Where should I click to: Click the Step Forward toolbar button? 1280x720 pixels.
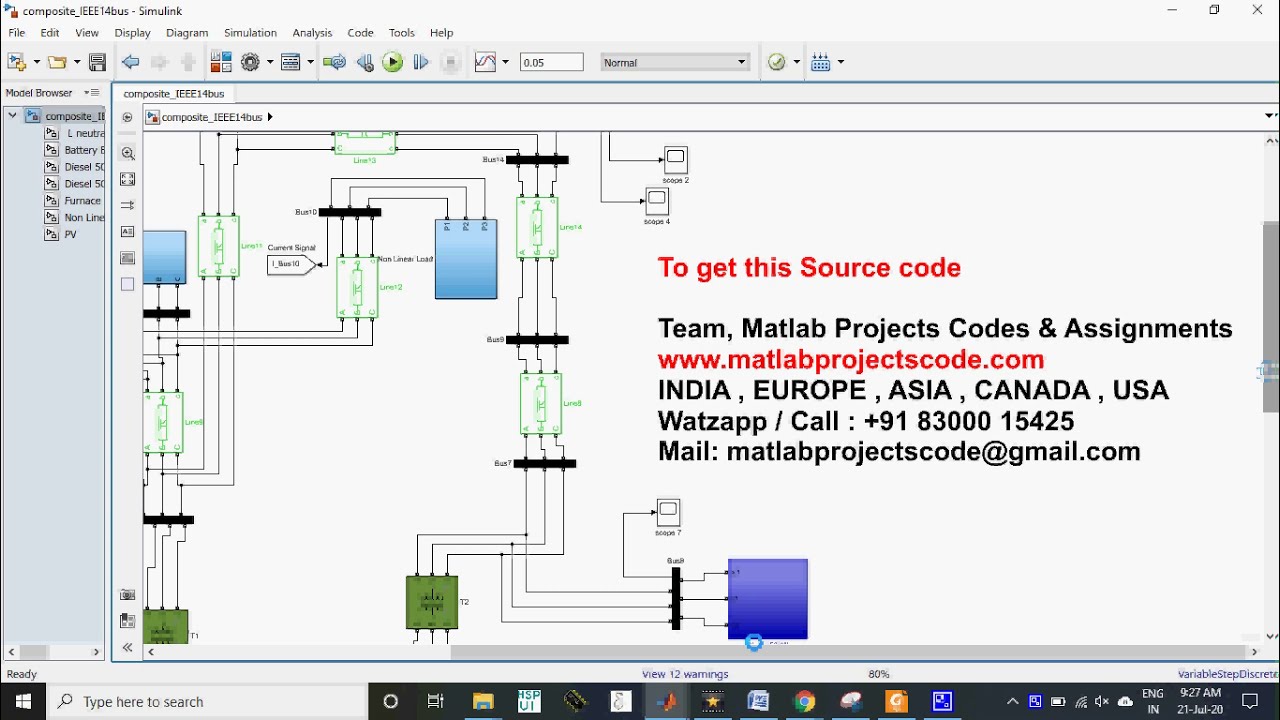point(421,62)
